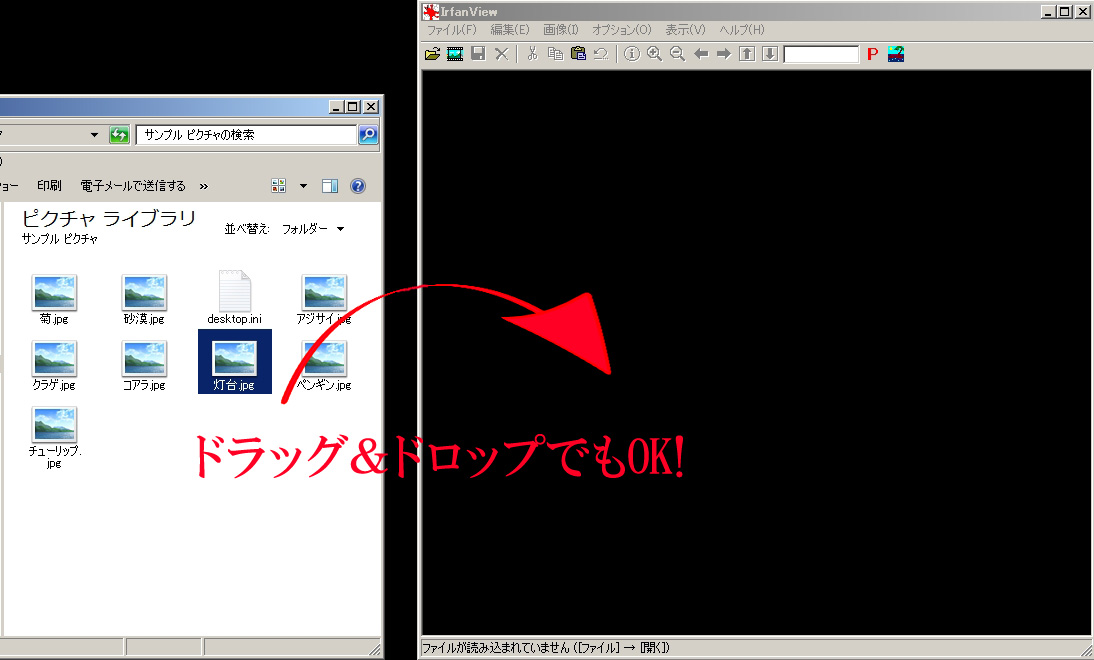This screenshot has height=660, width=1094.
Task: Click 電子メールで送信する in Explorer toolbar
Action: coord(133,186)
